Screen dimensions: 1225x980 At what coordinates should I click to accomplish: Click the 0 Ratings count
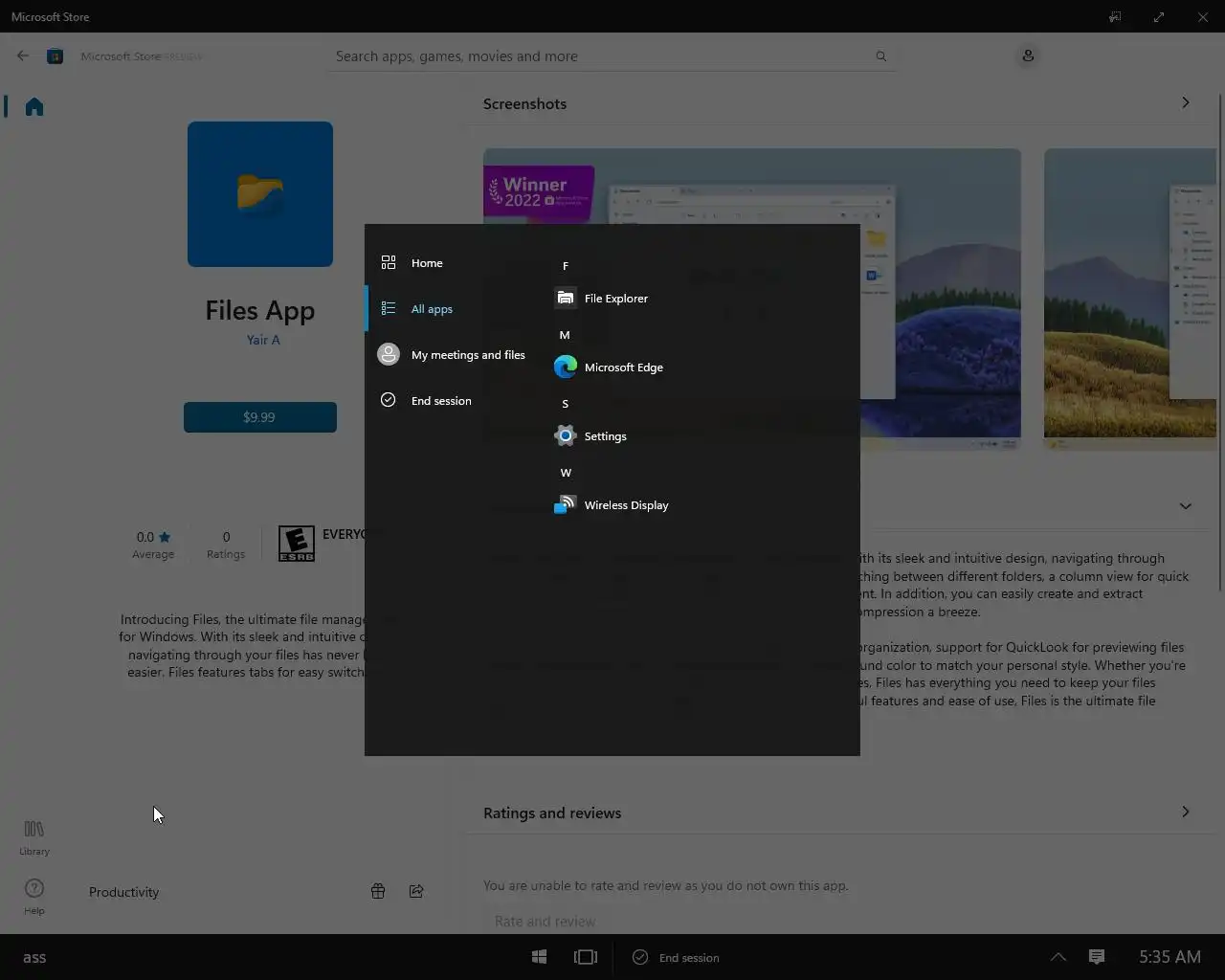226,544
